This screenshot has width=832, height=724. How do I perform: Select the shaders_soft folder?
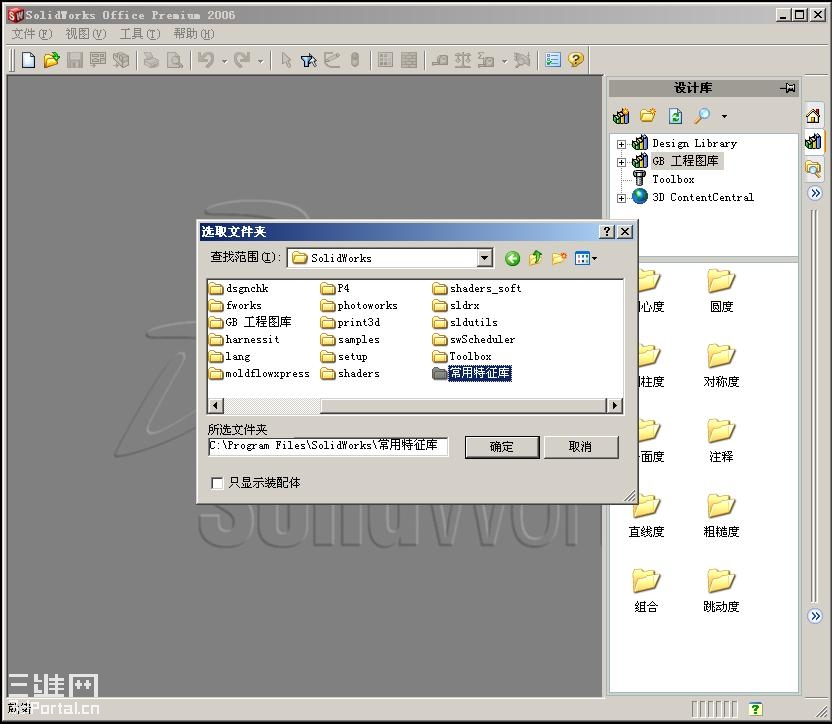[477, 288]
